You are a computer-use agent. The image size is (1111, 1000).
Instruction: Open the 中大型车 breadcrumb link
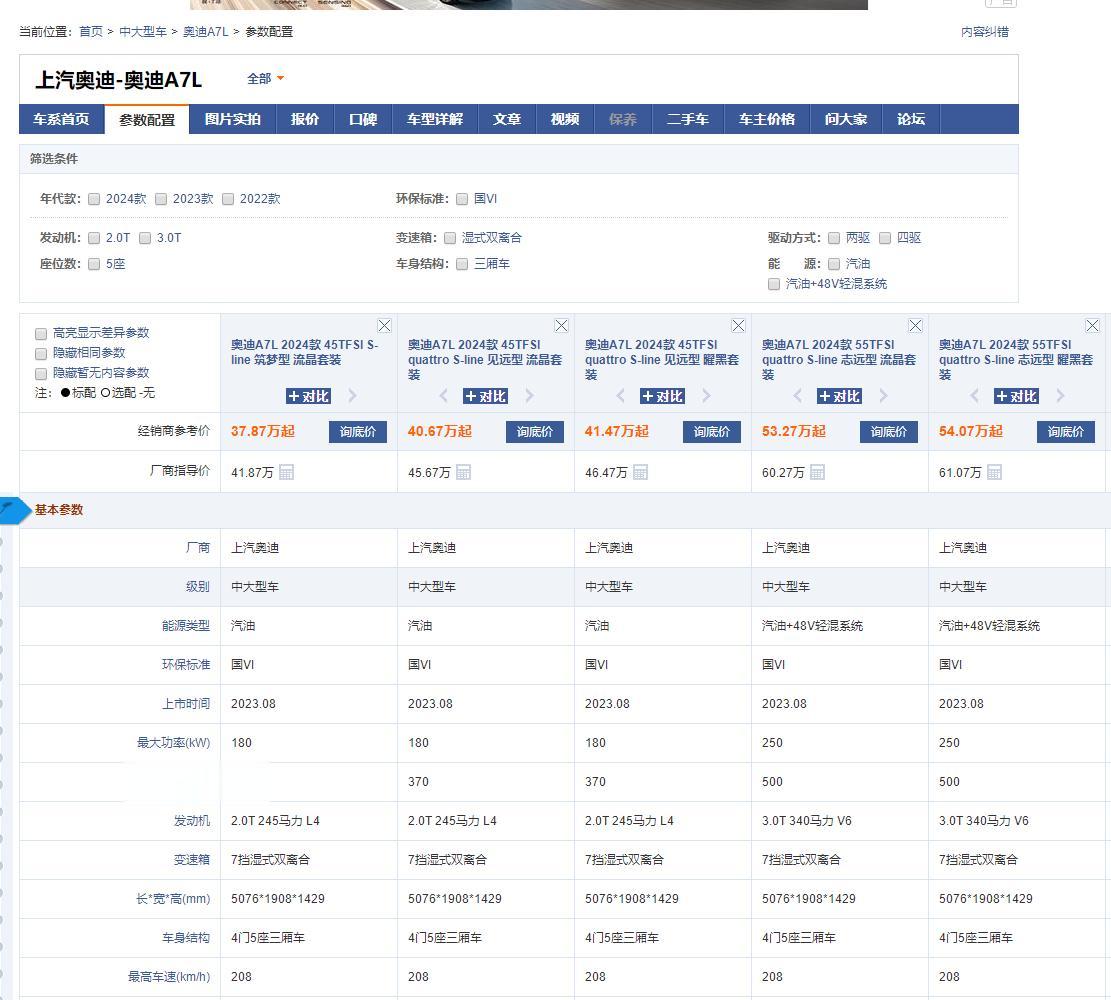tap(143, 32)
